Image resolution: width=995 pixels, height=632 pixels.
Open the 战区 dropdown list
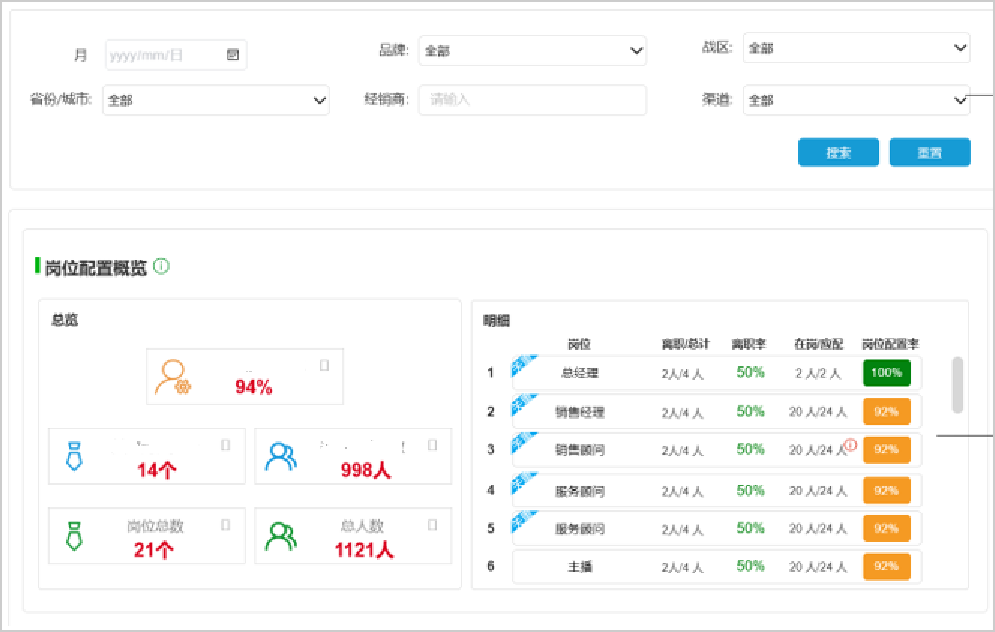point(960,48)
